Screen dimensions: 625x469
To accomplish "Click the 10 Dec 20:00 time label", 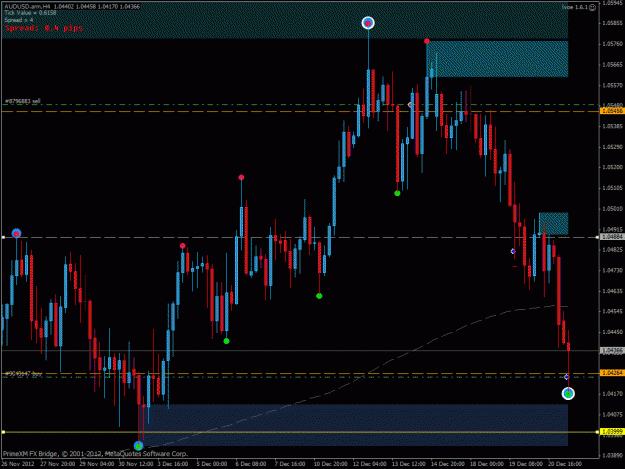I will pos(330,464).
